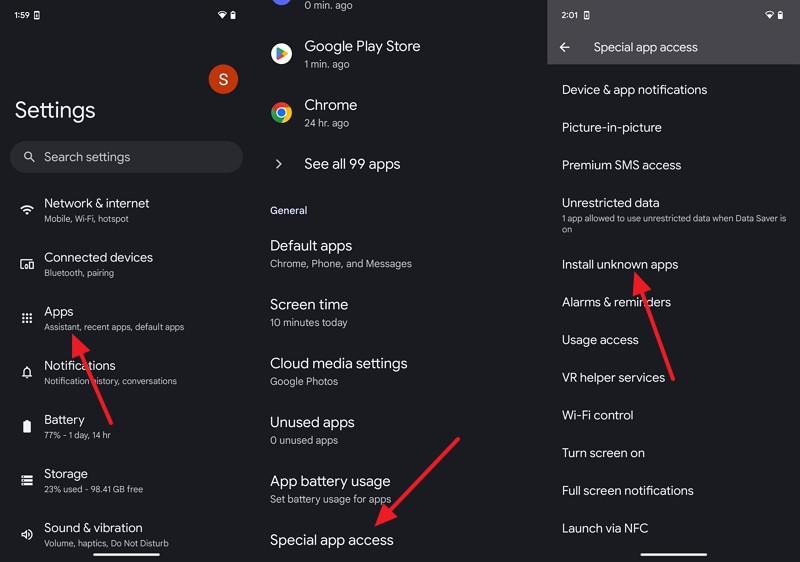Click Wi-Fi status icon on Special app access screen
800x562 pixels.
pyautogui.click(x=769, y=15)
